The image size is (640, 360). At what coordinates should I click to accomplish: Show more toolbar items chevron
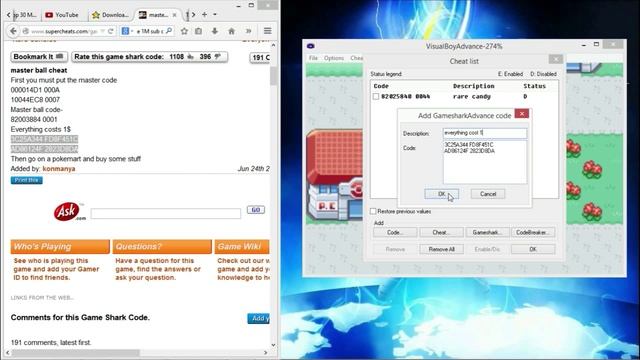tap(248, 31)
